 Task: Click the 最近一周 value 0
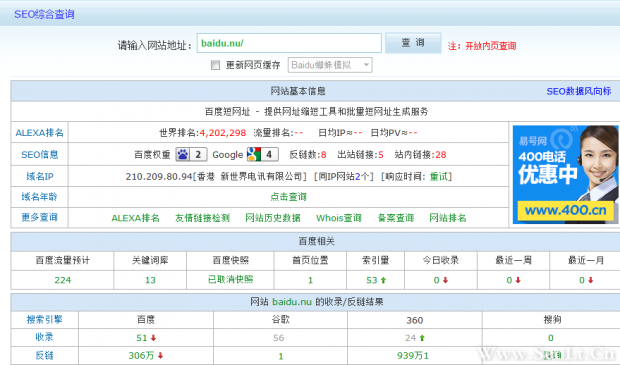click(x=509, y=280)
